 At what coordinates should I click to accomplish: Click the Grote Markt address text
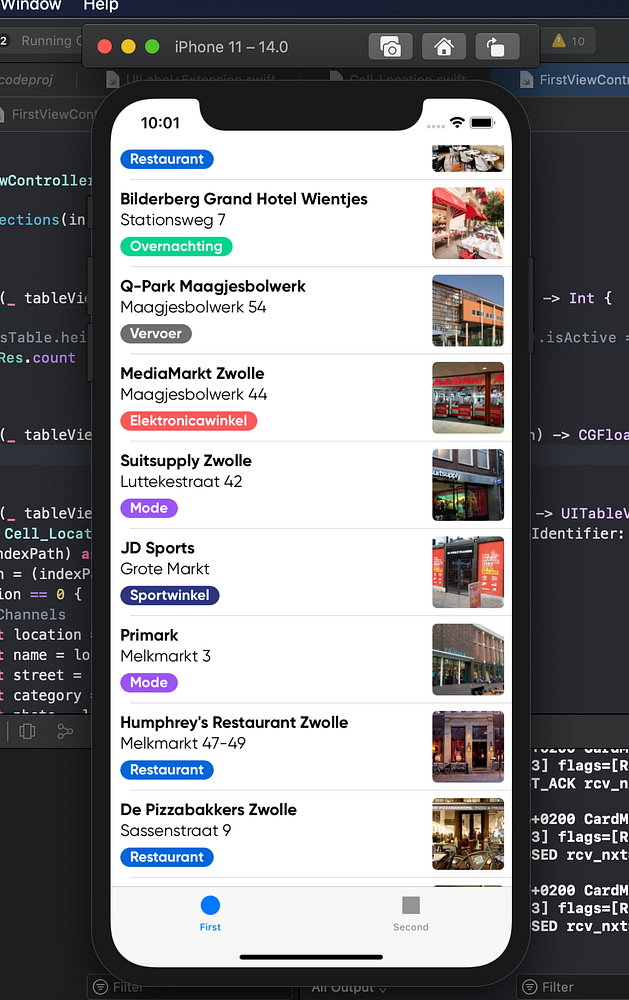[165, 569]
